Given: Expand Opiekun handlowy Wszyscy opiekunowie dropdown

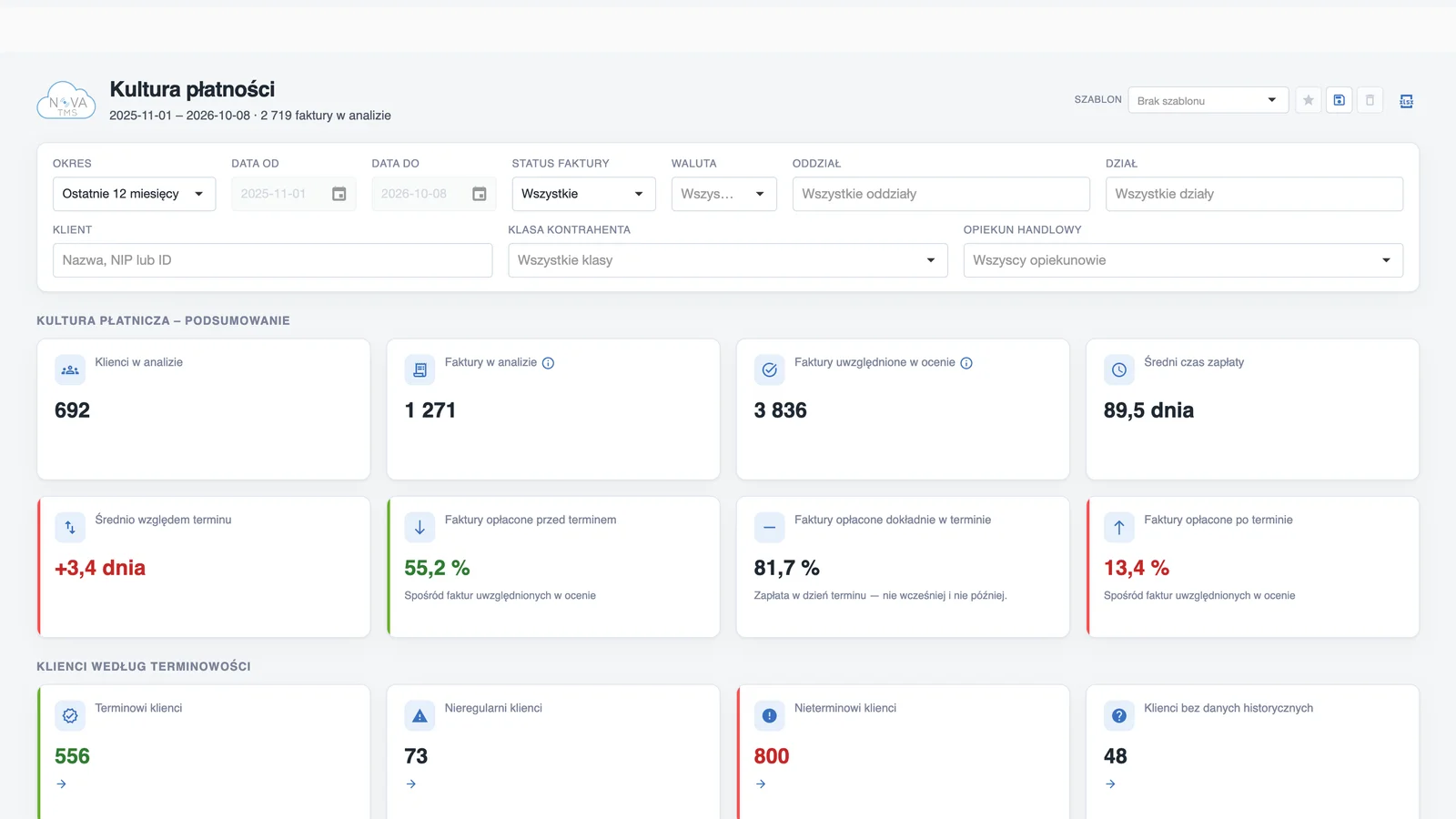Looking at the screenshot, I should coord(1183,260).
